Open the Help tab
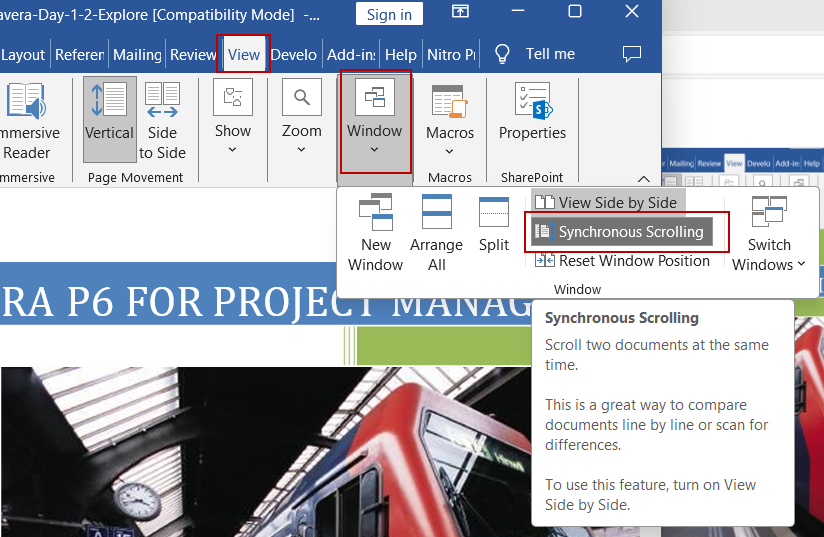Viewport: 824px width, 537px height. (400, 55)
